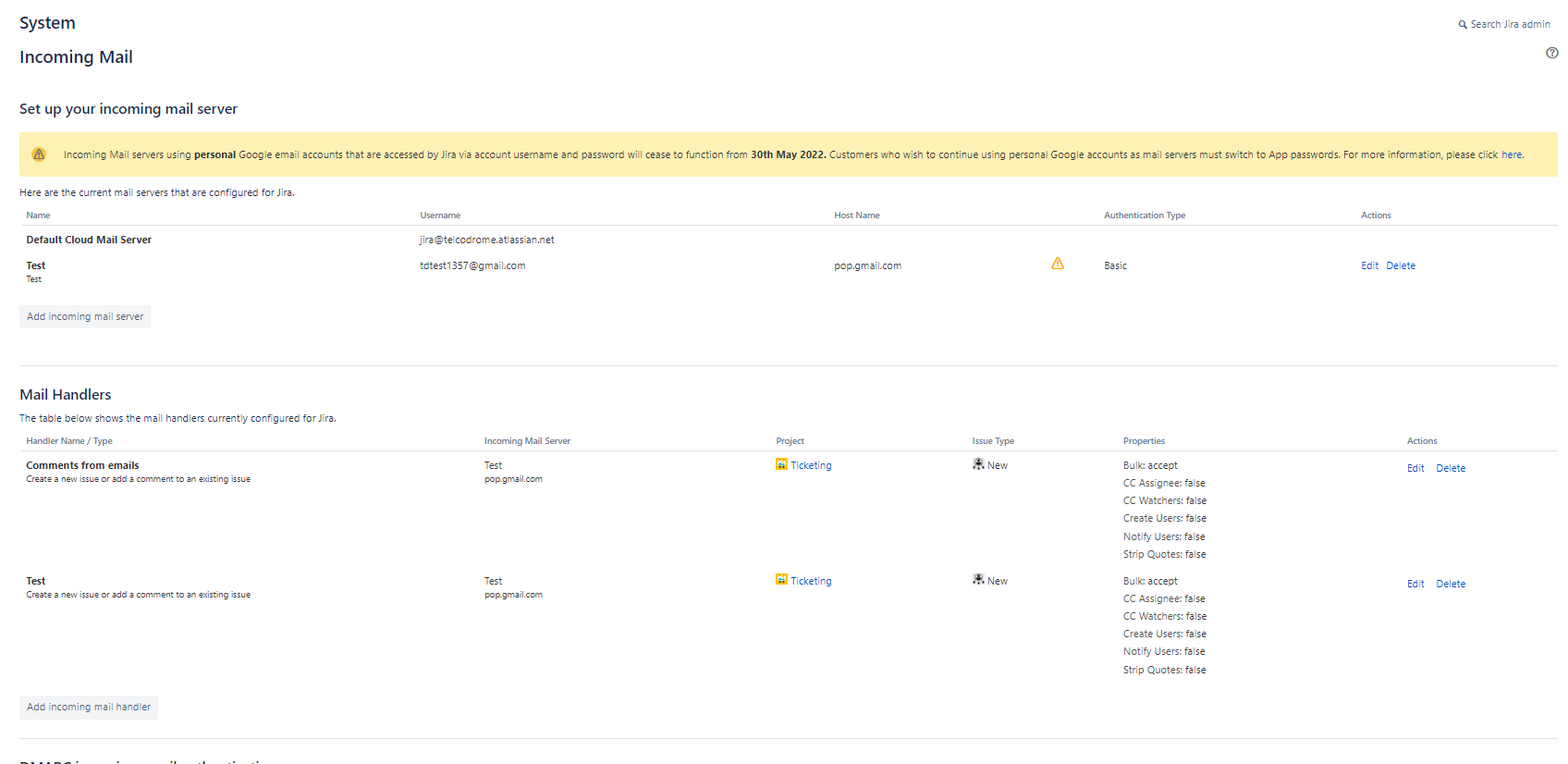1568x764 pixels.
Task: Edit the Test mail handler
Action: click(x=1415, y=584)
